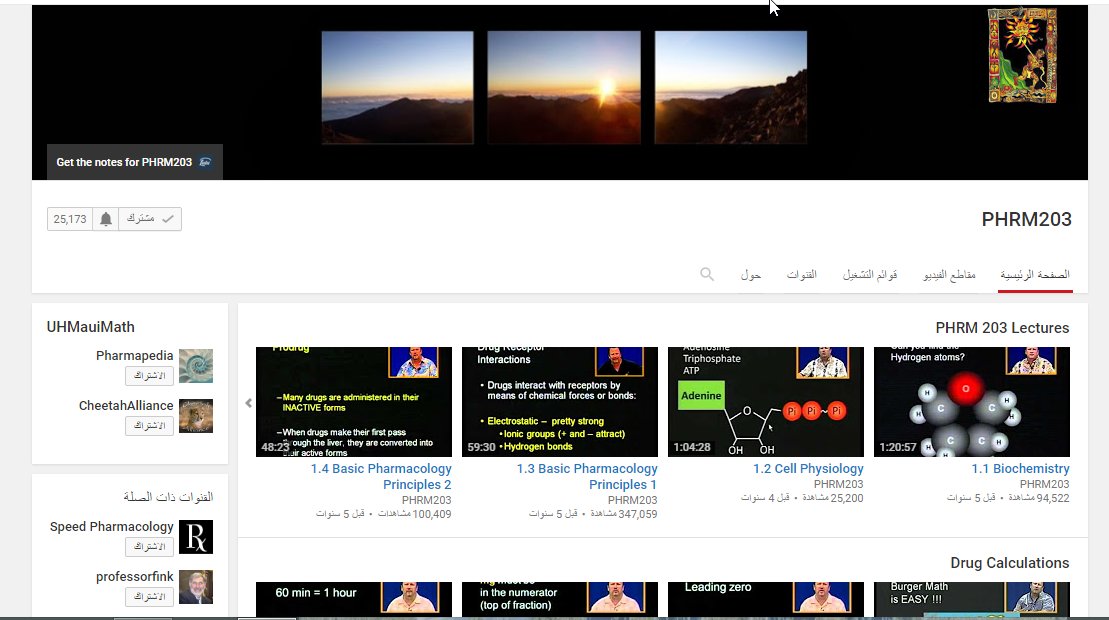This screenshot has height=620, width=1109.
Task: Click the 60 min = 1 hour thumbnail
Action: (x=354, y=599)
